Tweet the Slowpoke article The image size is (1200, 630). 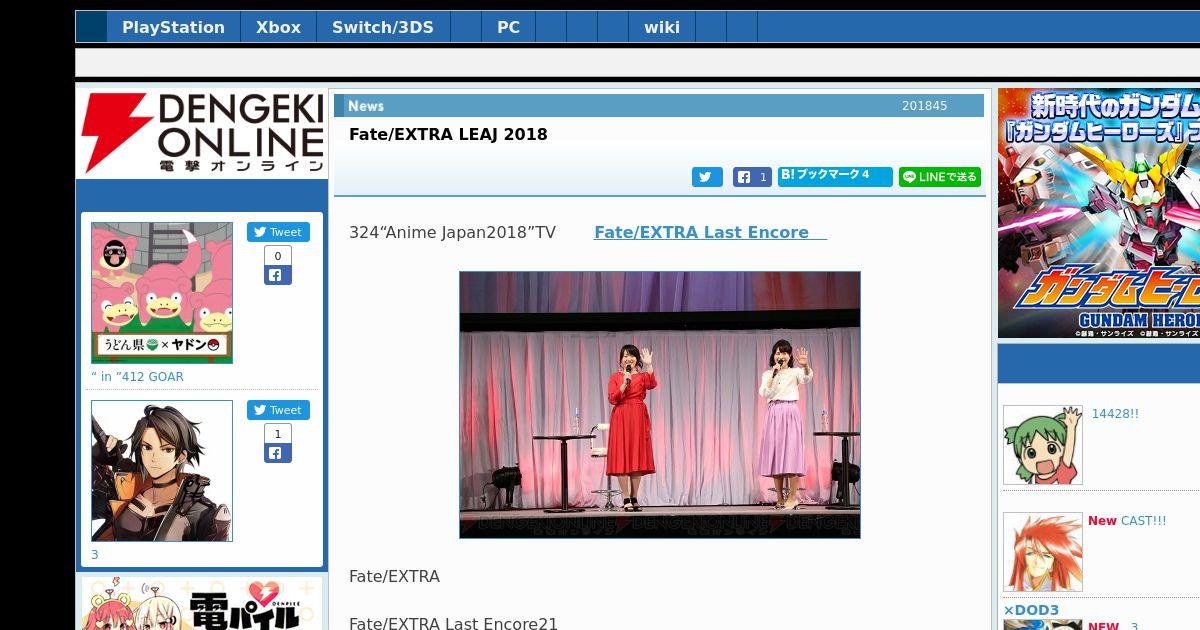coord(278,232)
